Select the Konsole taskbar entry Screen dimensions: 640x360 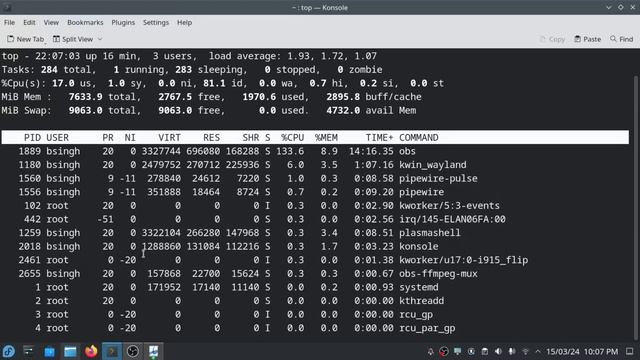(x=112, y=351)
